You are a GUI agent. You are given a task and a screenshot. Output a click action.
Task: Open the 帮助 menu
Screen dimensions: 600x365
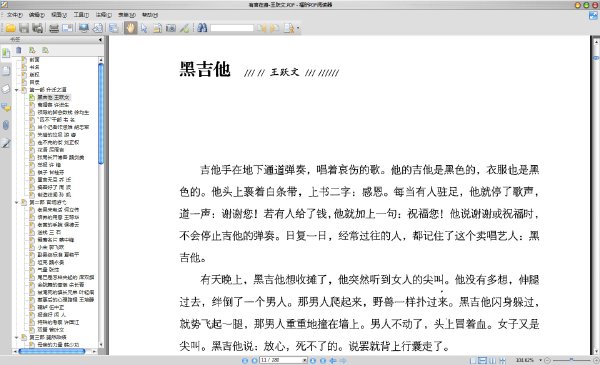150,15
